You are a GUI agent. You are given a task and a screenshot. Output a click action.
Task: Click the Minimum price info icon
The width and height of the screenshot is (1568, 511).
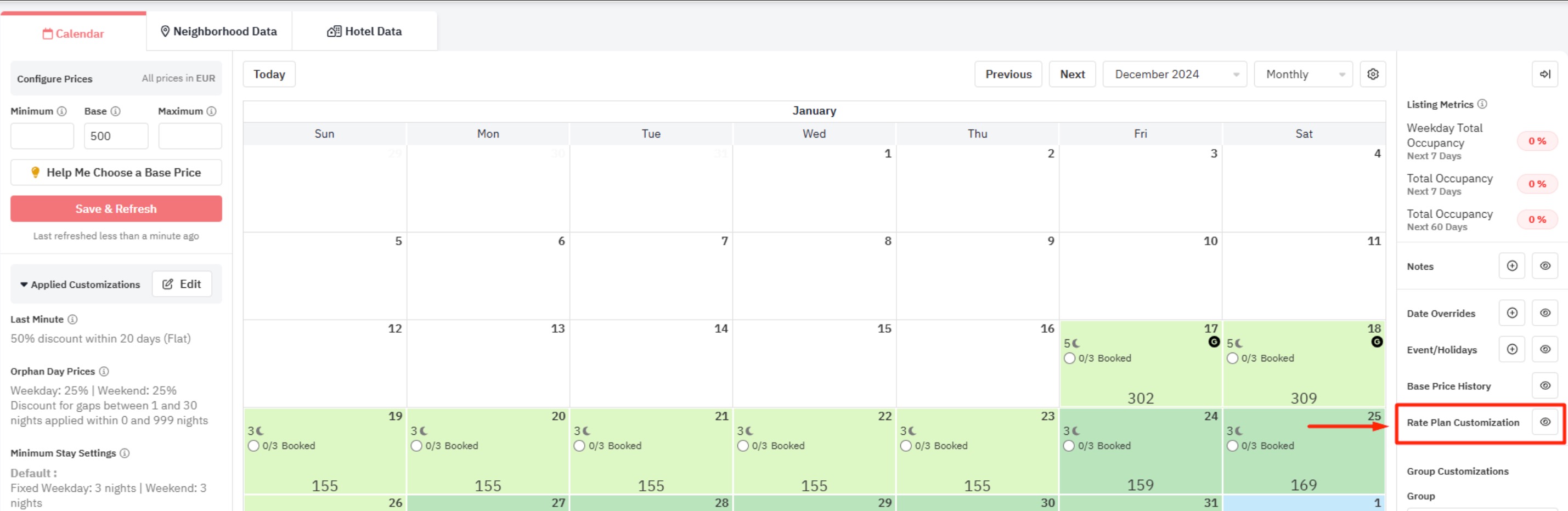tap(61, 111)
